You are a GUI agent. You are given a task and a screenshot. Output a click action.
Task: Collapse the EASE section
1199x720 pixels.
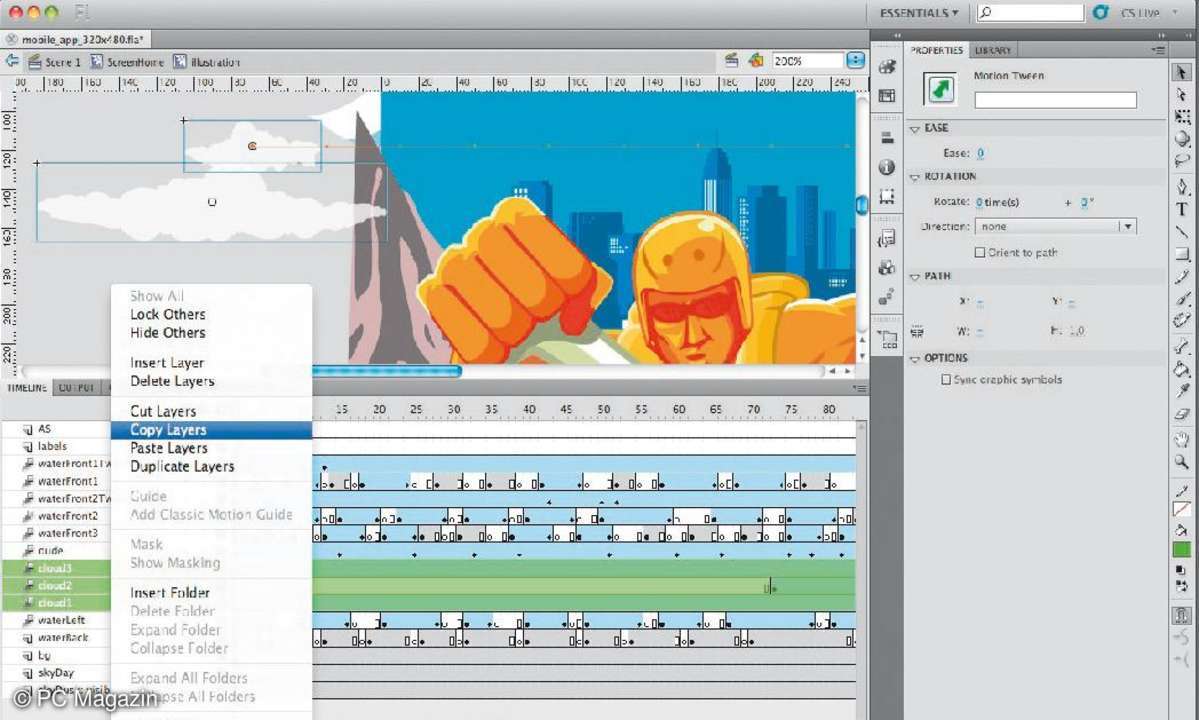(915, 128)
